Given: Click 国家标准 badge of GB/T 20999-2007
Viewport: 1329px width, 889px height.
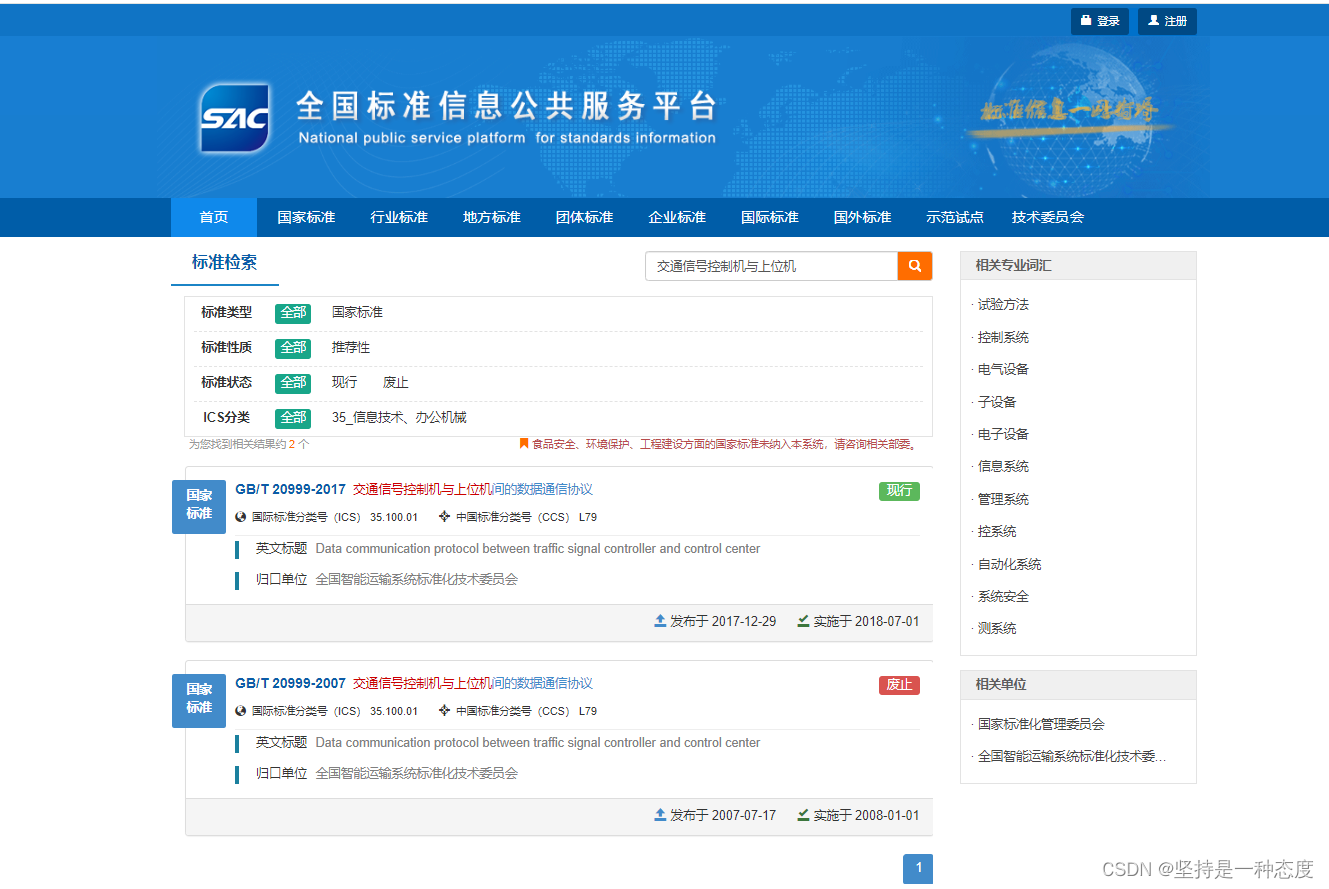Looking at the screenshot, I should (x=199, y=700).
